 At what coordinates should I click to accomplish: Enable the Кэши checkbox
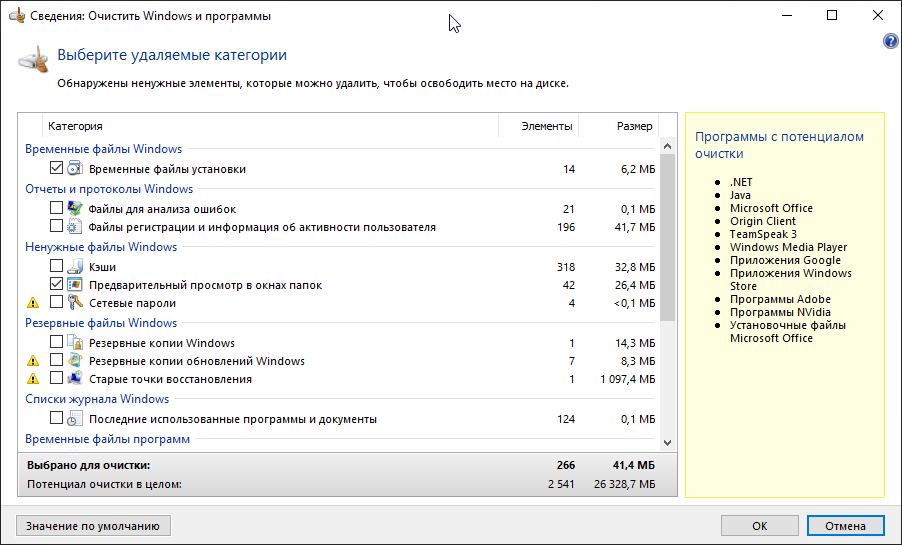[56, 267]
